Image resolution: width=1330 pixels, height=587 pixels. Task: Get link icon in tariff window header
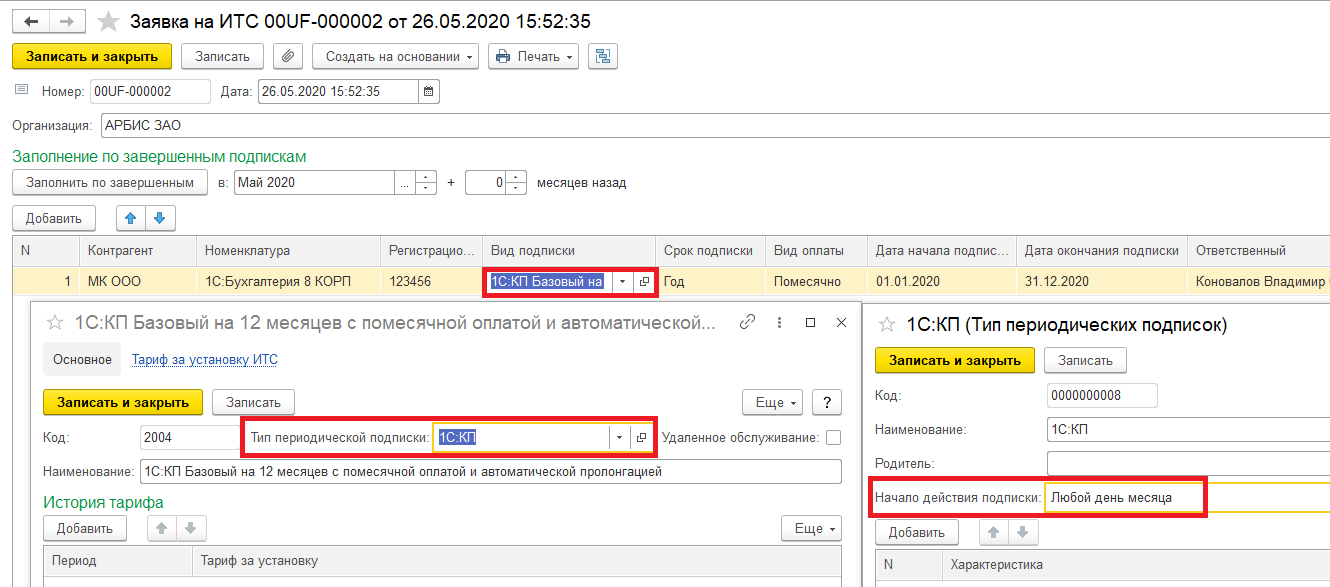point(746,322)
